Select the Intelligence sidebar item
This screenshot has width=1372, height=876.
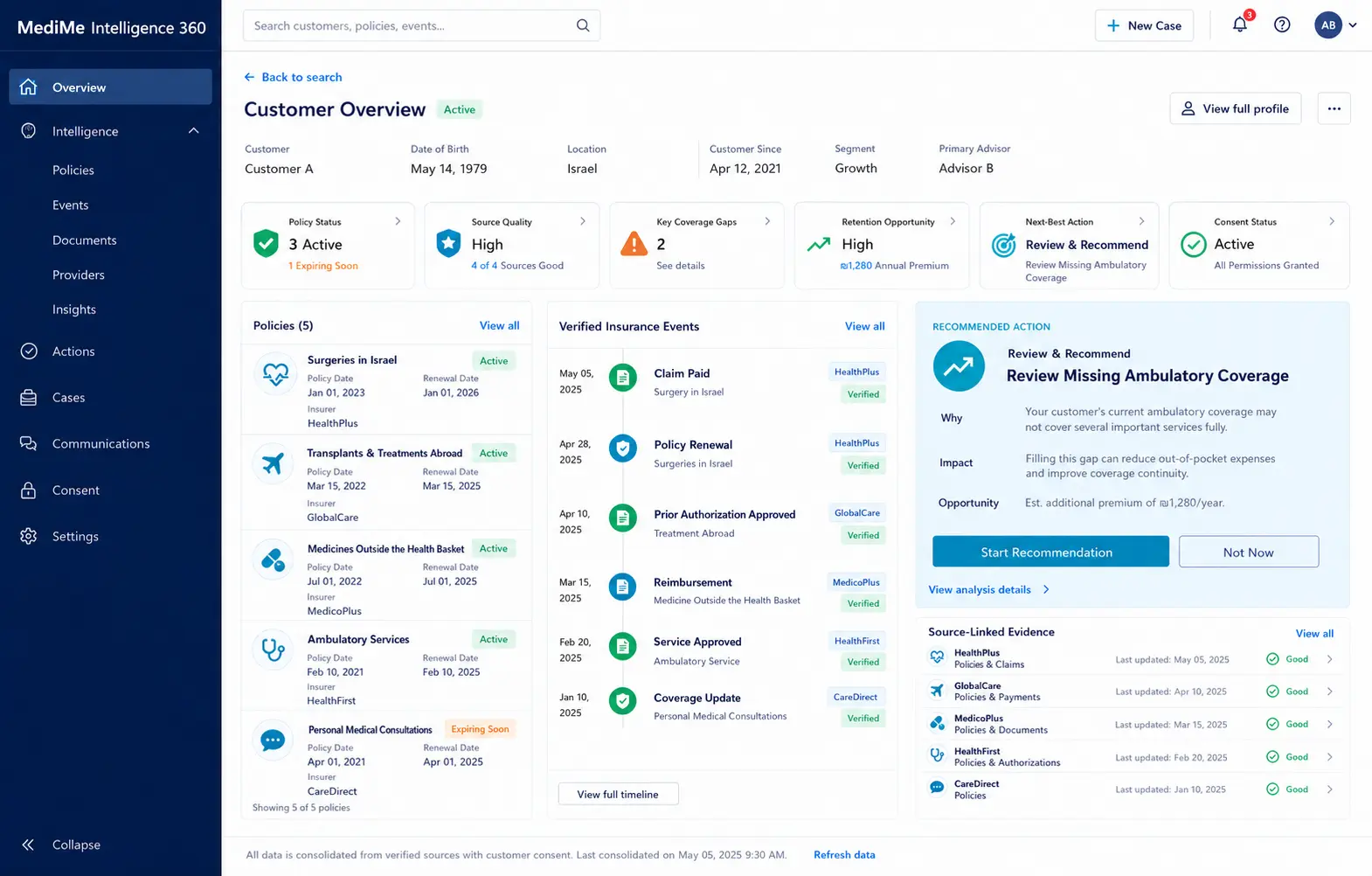[110, 131]
